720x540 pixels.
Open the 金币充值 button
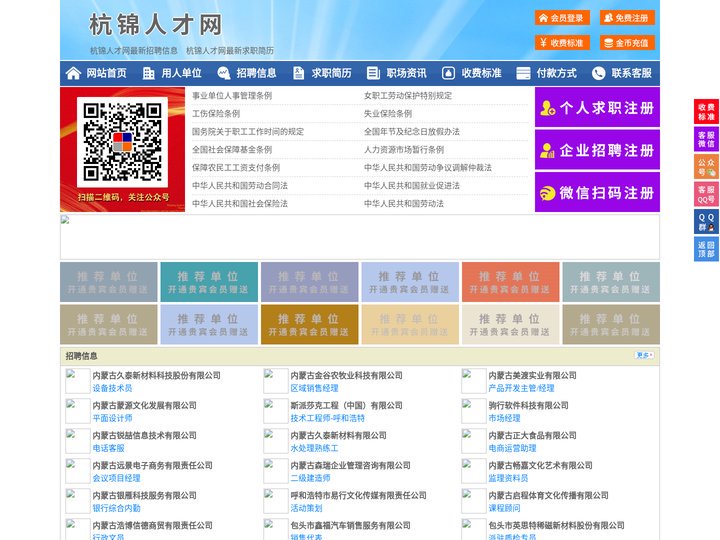627,43
